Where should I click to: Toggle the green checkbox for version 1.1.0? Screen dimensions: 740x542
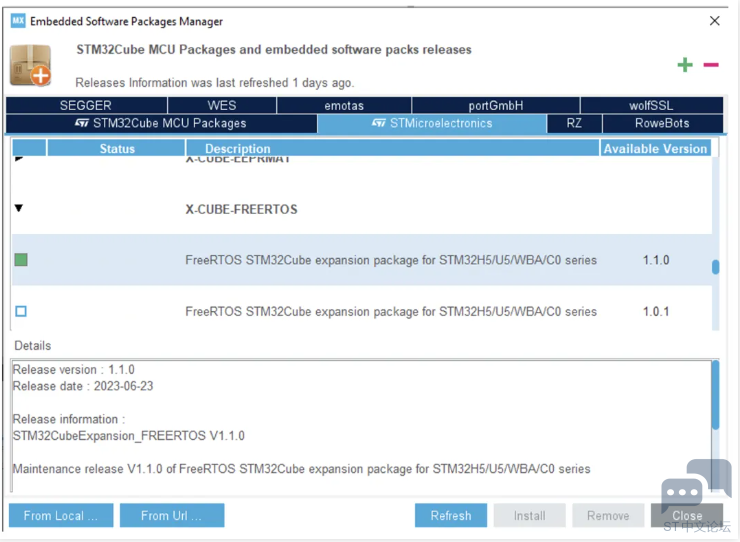point(21,260)
